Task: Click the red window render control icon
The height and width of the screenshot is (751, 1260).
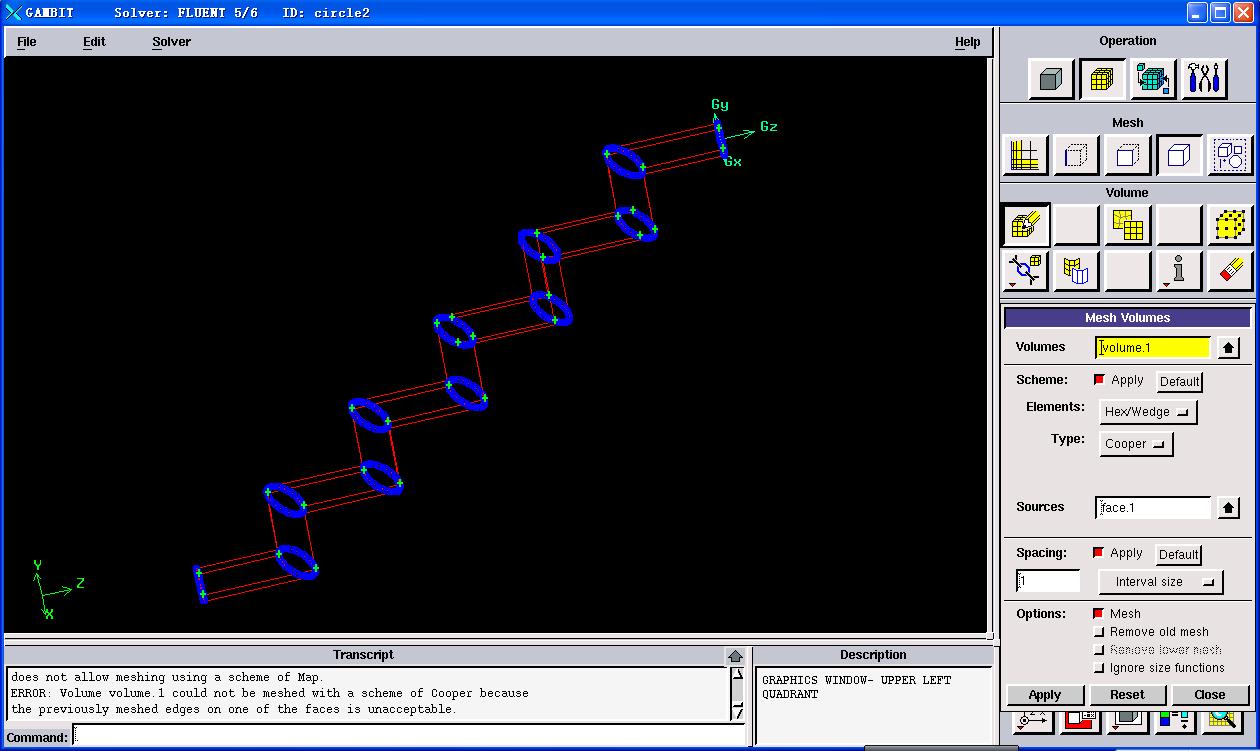Action: point(1080,720)
